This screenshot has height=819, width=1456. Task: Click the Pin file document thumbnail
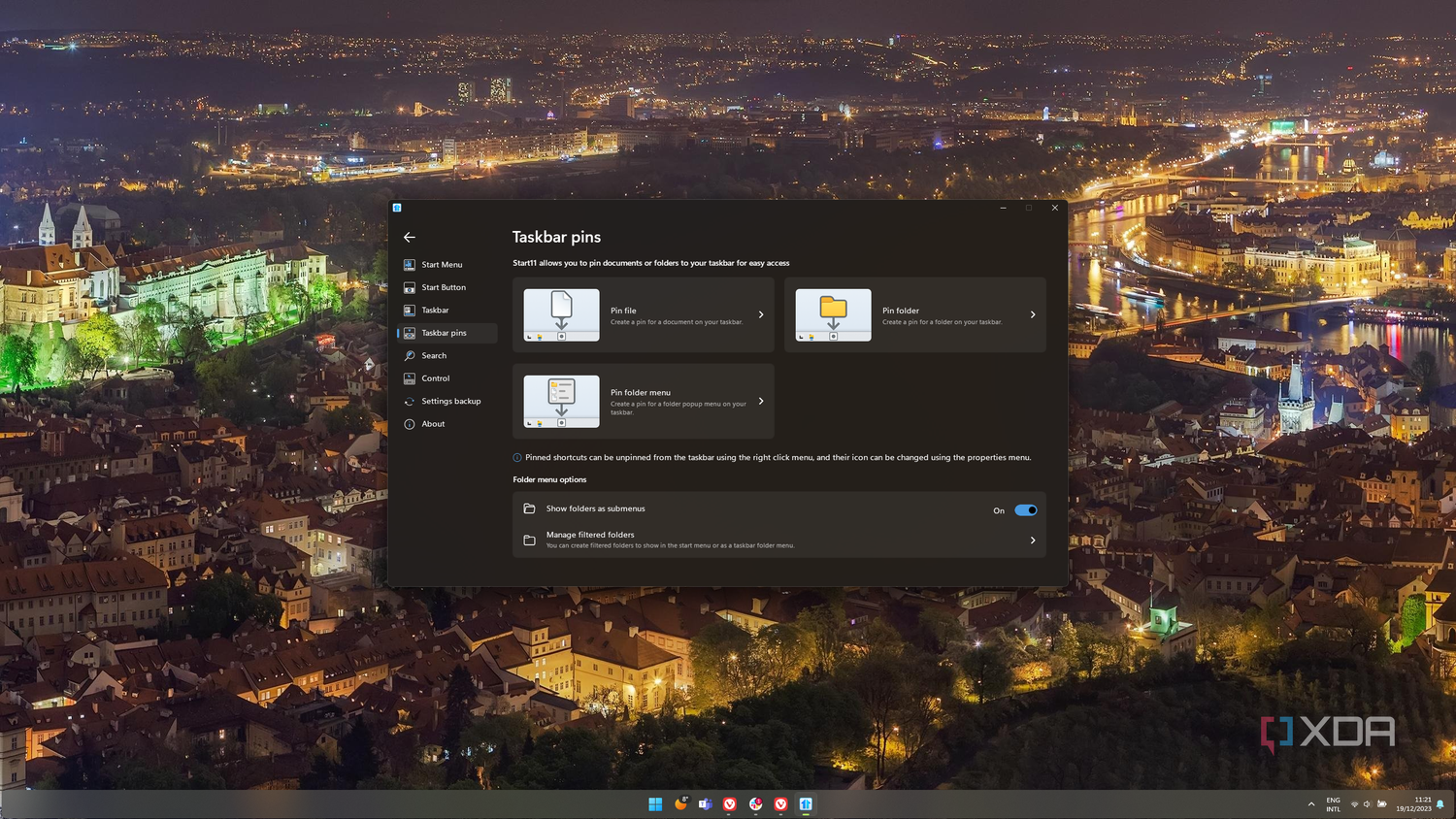coord(561,314)
